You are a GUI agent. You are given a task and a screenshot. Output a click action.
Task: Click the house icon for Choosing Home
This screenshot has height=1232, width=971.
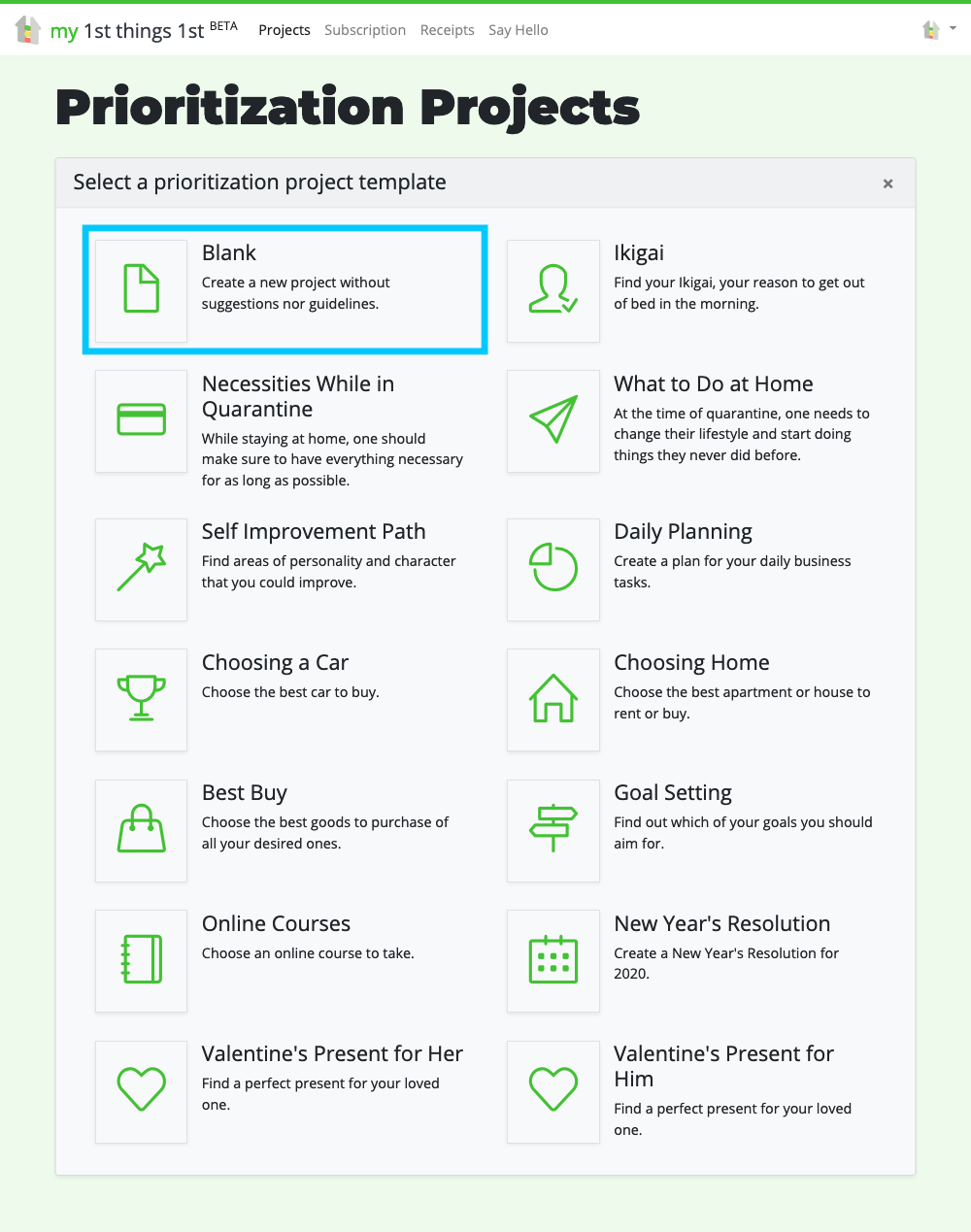tap(552, 699)
